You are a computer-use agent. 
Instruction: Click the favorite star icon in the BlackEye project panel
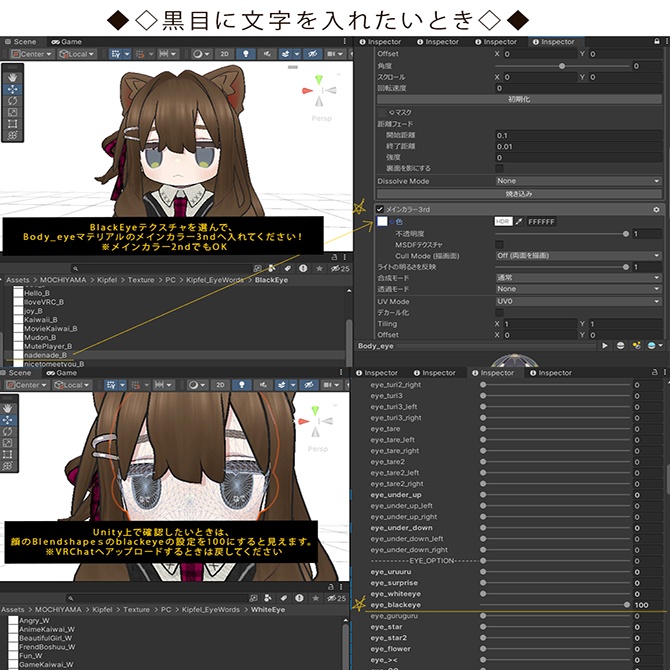319,268
